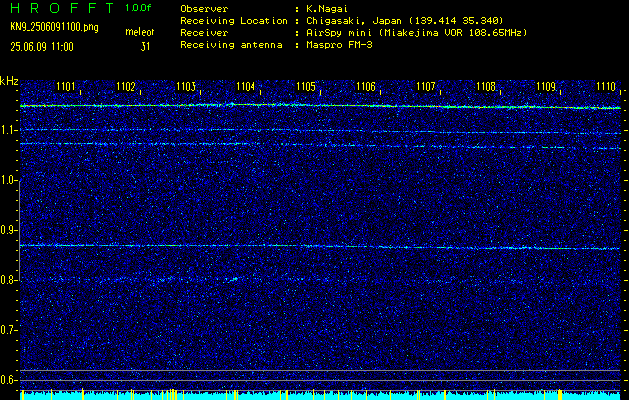629x400 pixels.
Task: Click the 0.6 frequency axis label
Action: [x=8, y=380]
